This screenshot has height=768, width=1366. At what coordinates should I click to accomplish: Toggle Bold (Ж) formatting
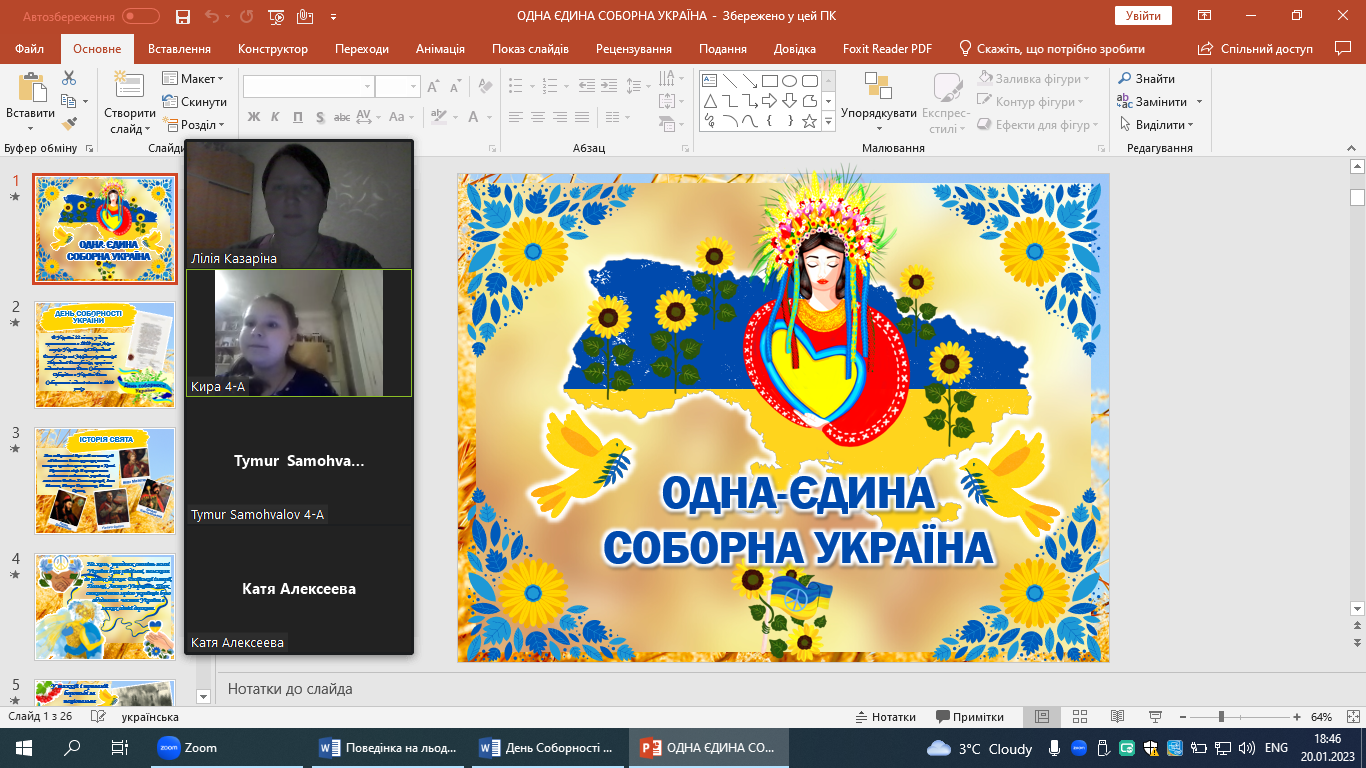[253, 117]
